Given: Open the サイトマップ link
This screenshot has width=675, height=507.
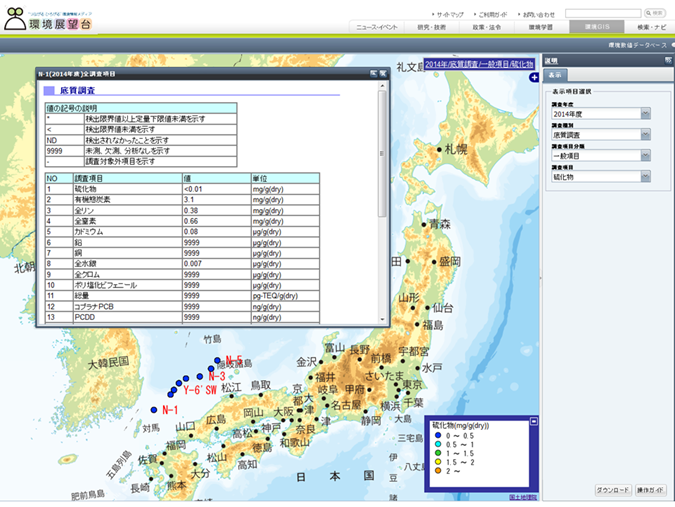Looking at the screenshot, I should click(448, 15).
